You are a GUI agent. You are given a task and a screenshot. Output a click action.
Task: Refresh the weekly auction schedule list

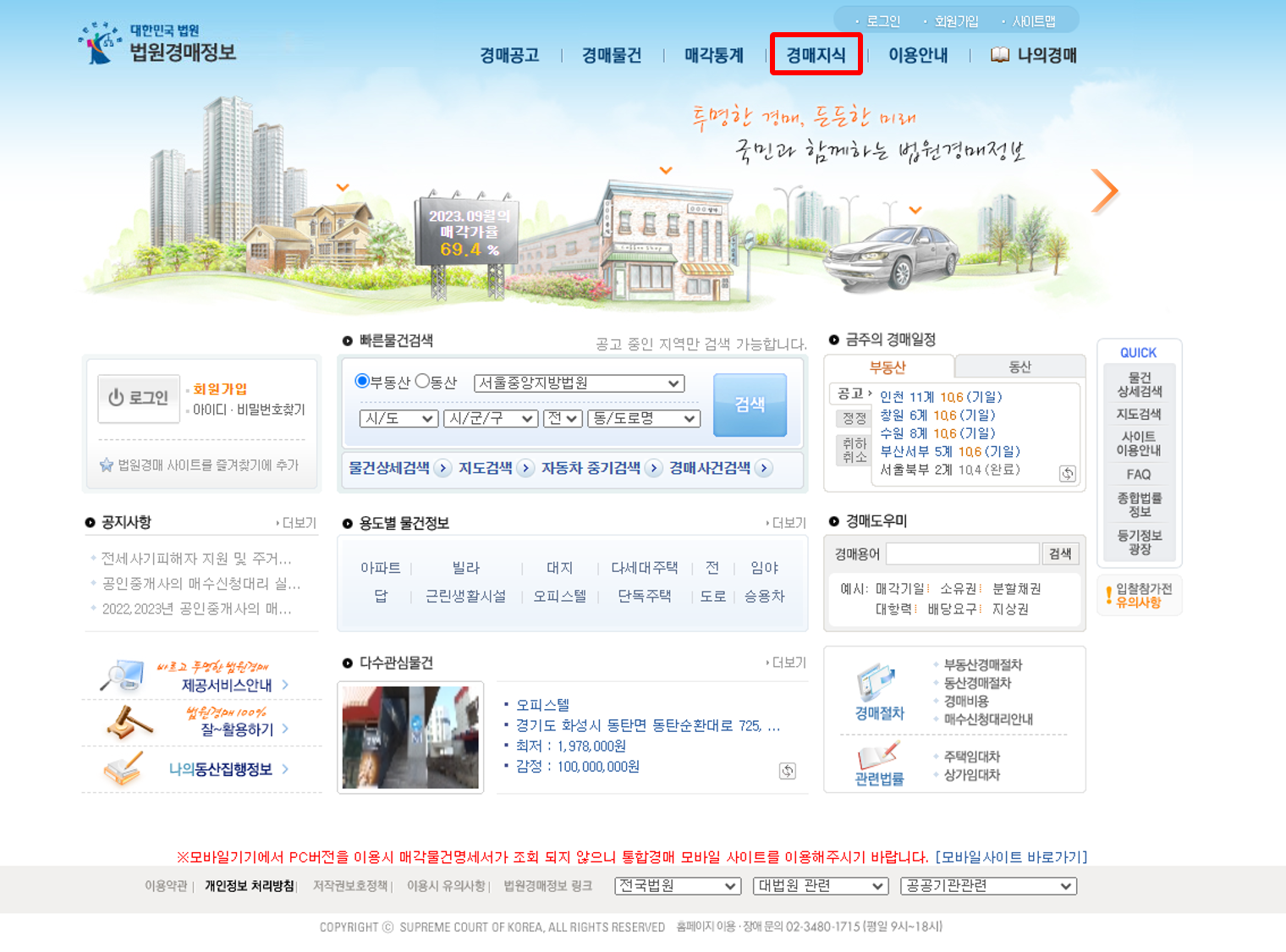(1067, 473)
